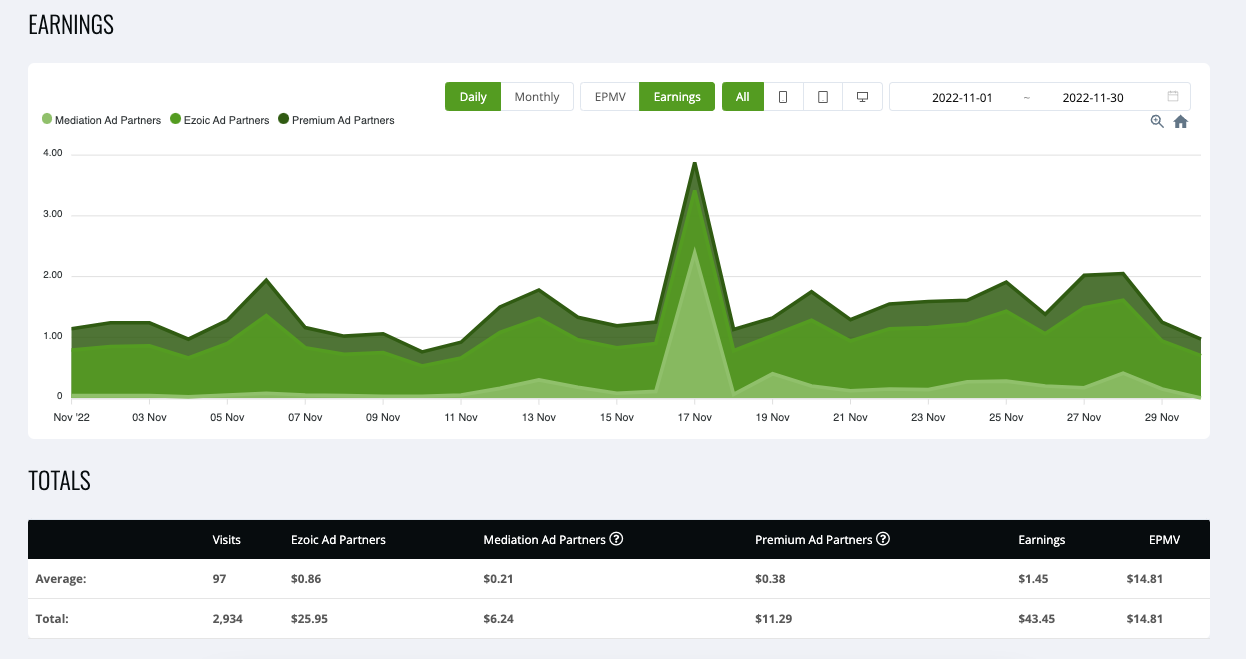1246x659 pixels.
Task: Edit start date 2022-11-01 field
Action: tap(962, 98)
